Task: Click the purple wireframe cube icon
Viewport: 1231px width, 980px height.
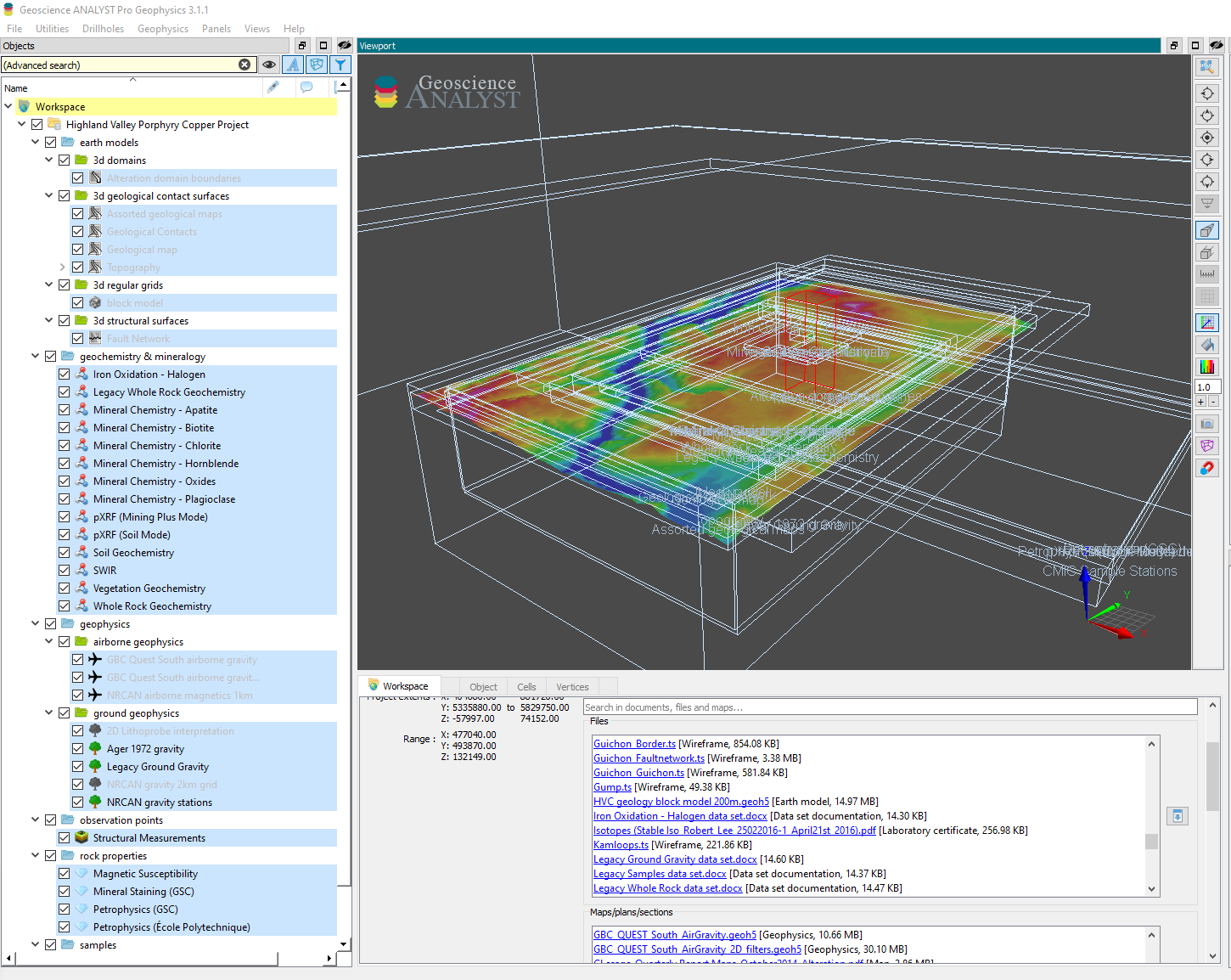Action: coord(1206,446)
